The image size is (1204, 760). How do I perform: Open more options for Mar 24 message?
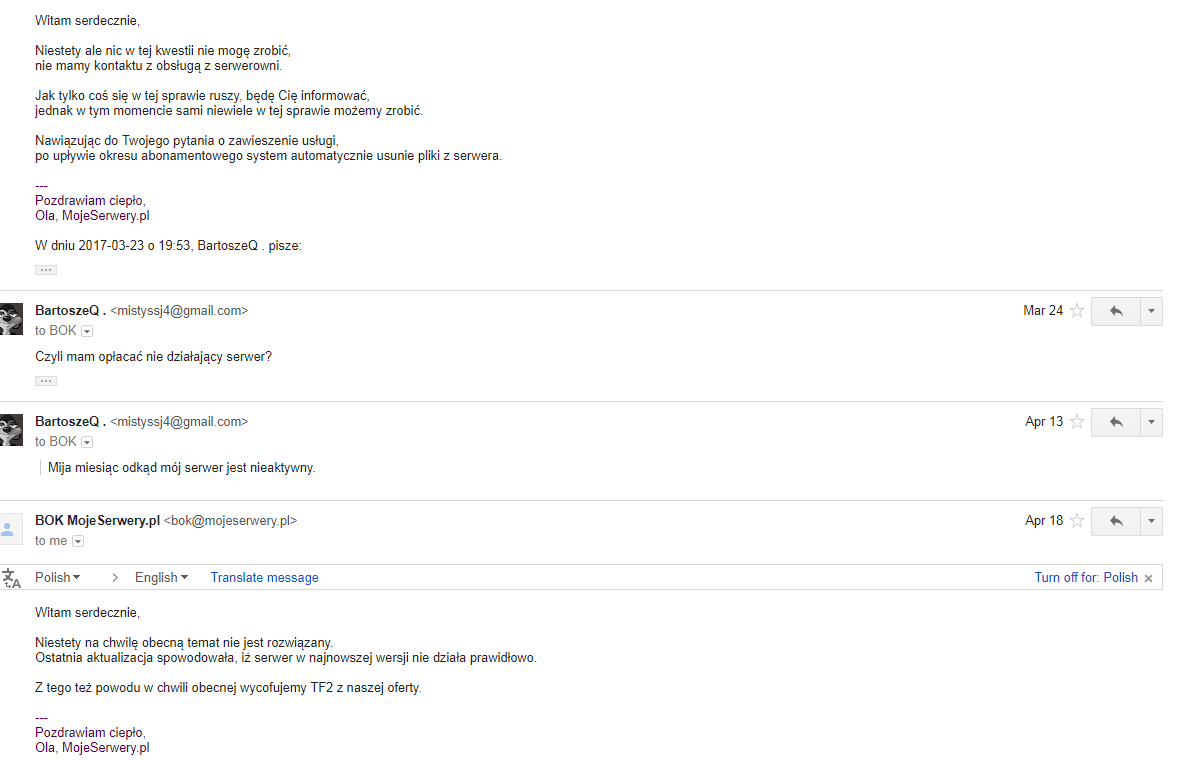(x=1151, y=311)
